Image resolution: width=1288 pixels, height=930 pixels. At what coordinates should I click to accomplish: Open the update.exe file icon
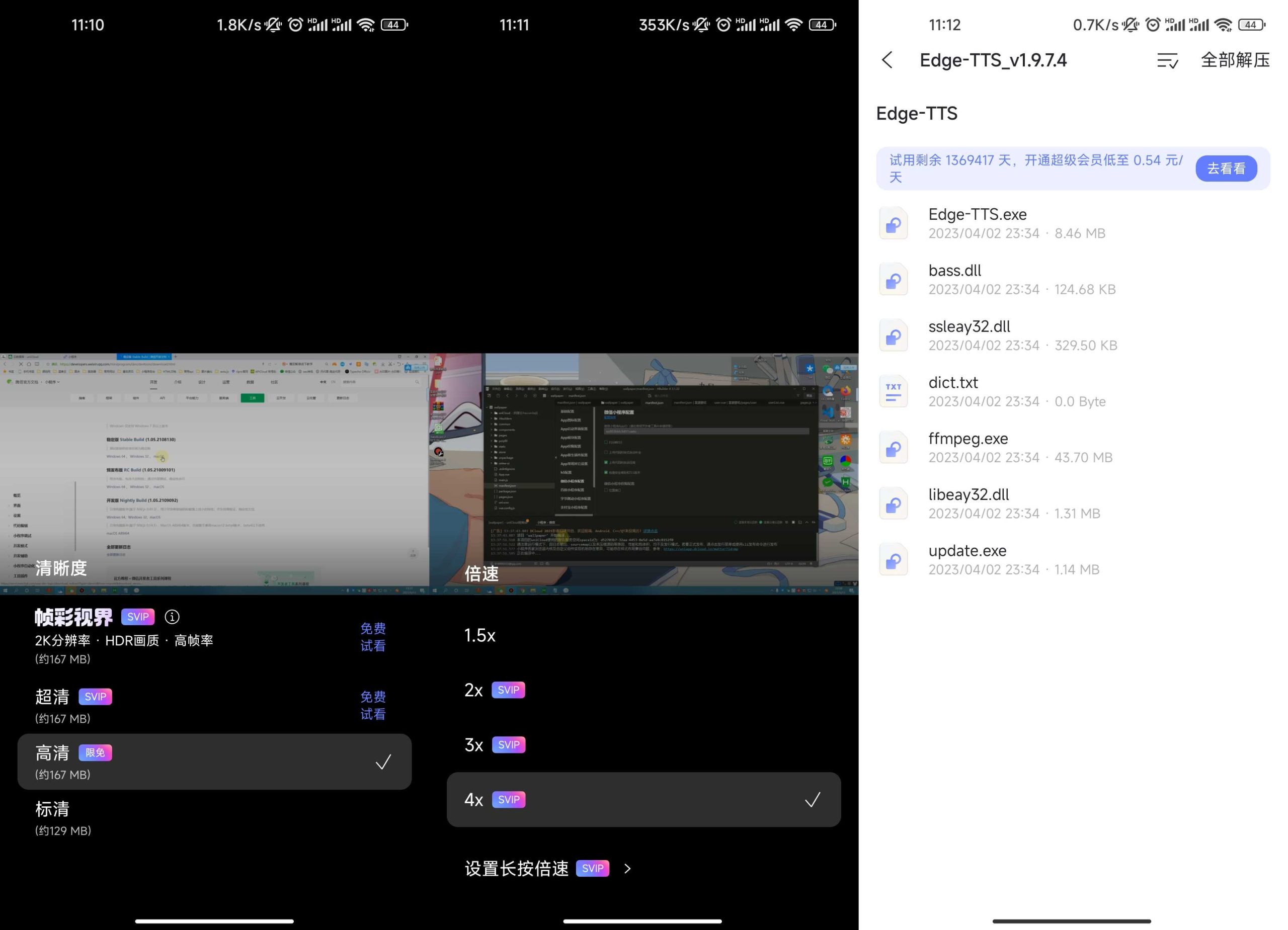(894, 559)
